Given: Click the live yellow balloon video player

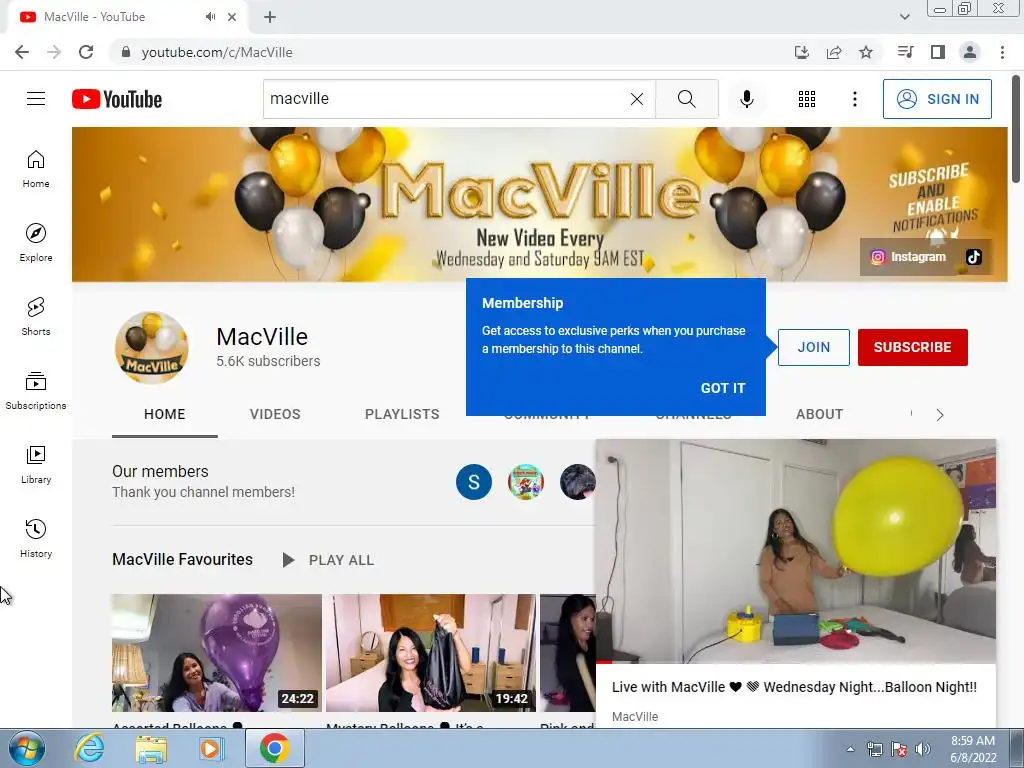Looking at the screenshot, I should click(796, 551).
